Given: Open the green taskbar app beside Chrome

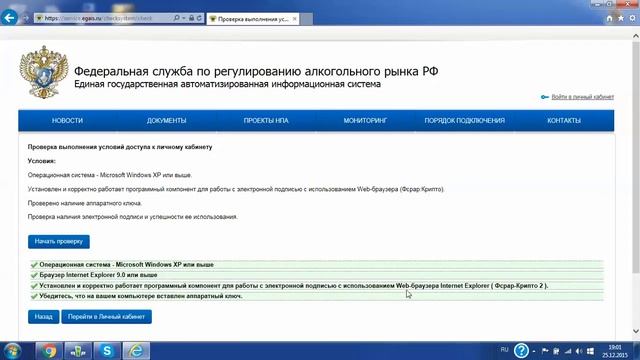Looking at the screenshot, I should tap(78, 351).
